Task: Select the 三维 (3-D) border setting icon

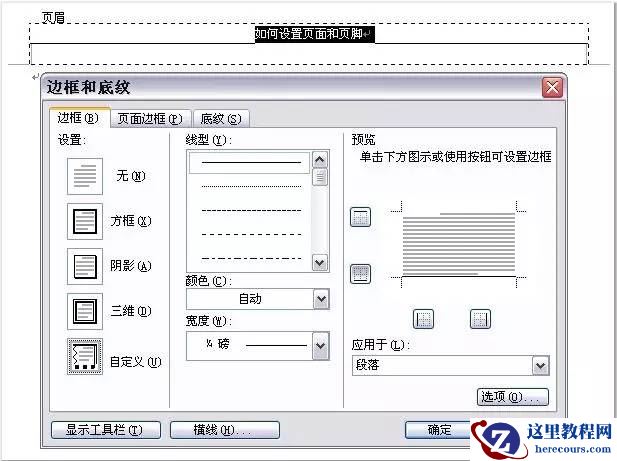Action: [85, 311]
